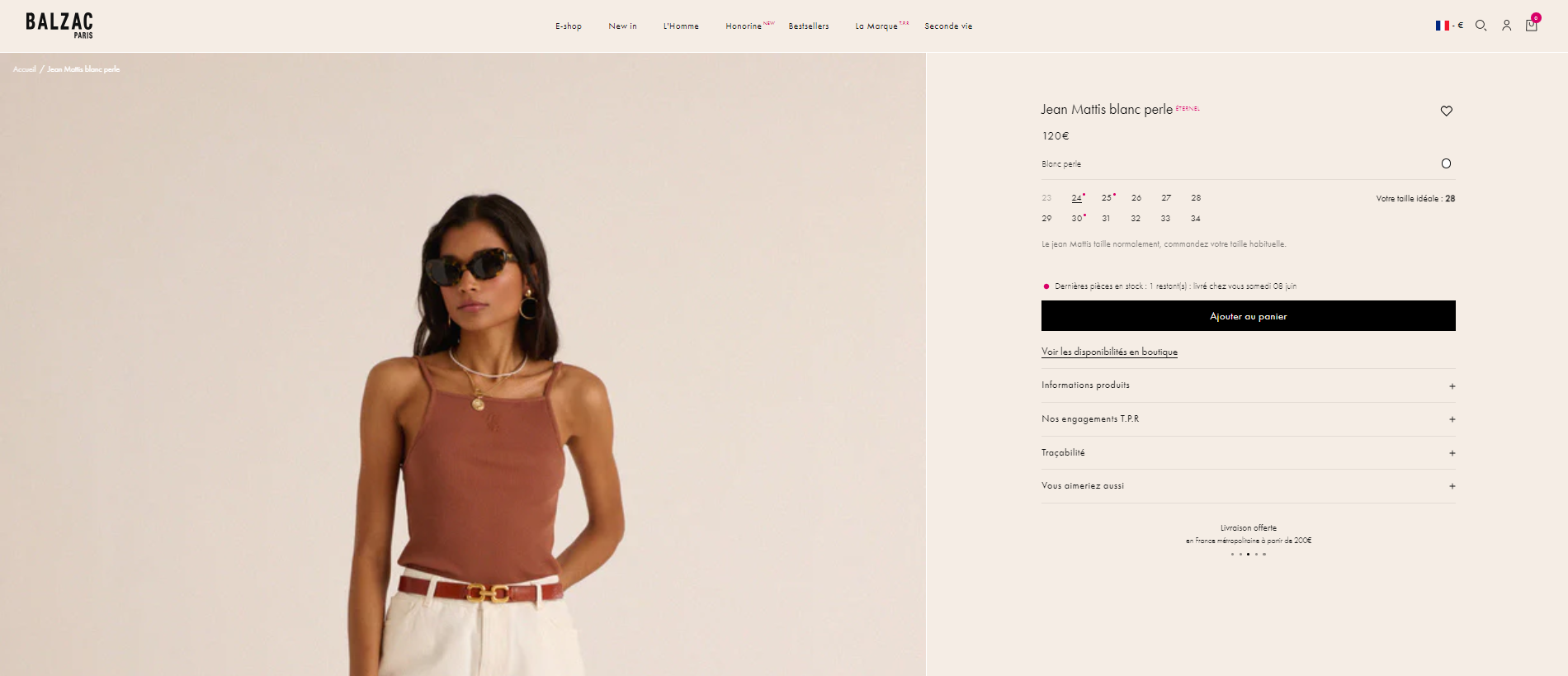Open the E-shop menu
Screen dimensions: 1568x676
click(569, 26)
